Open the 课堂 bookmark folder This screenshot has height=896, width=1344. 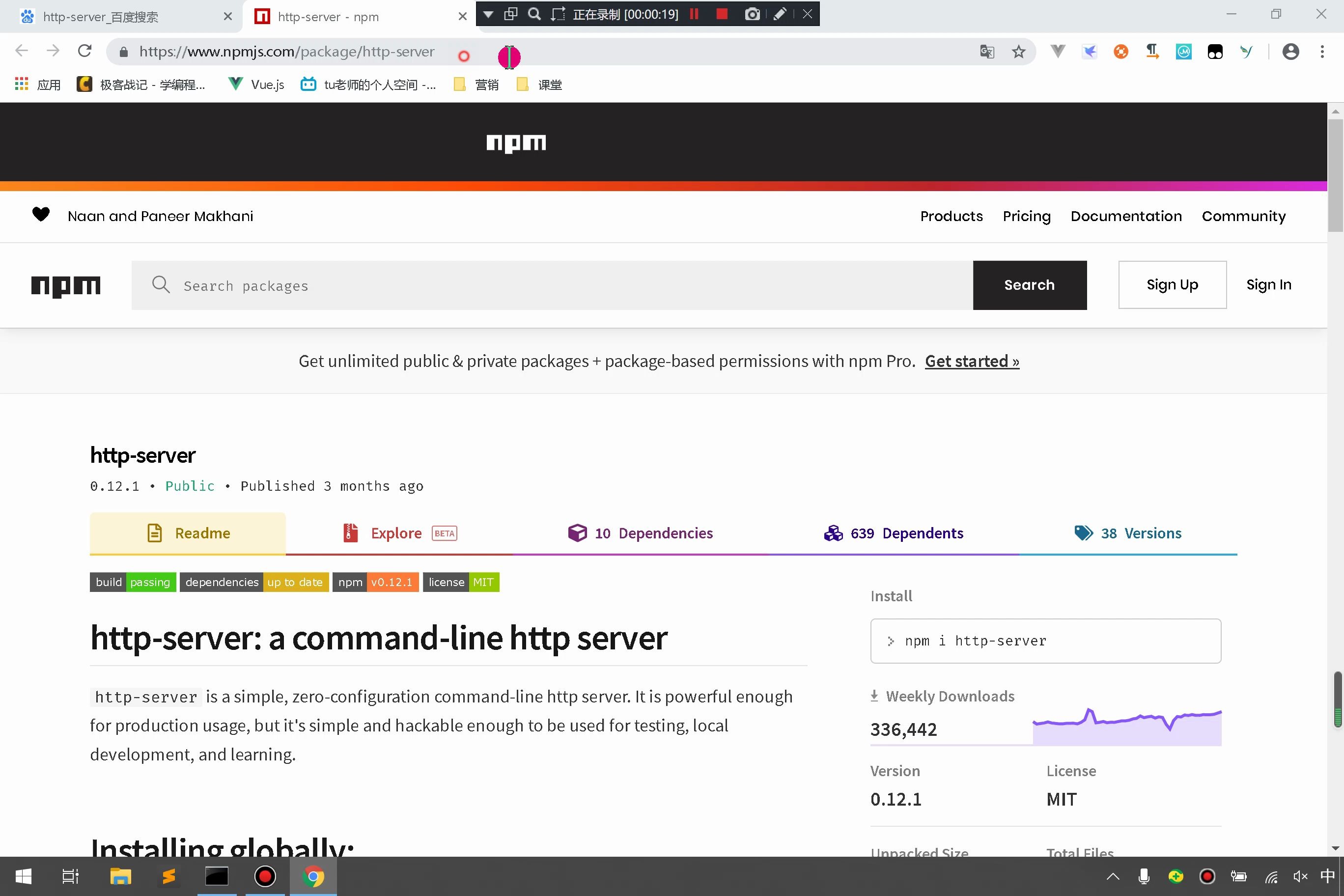point(539,84)
